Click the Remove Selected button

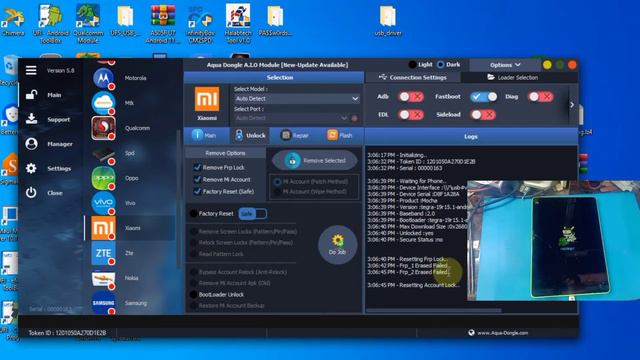click(x=315, y=160)
